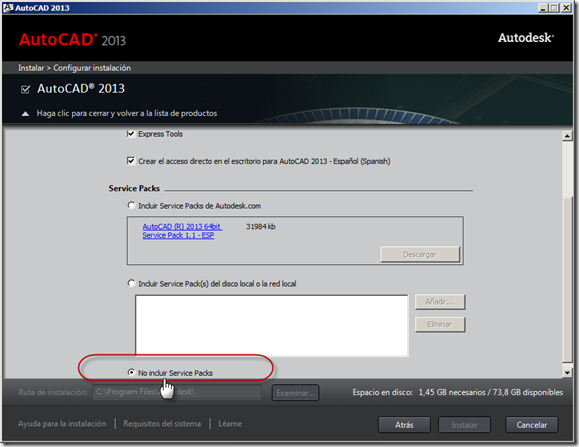Click the Service Packs section heading
Viewport: 579px width, 447px height.
[x=134, y=188]
